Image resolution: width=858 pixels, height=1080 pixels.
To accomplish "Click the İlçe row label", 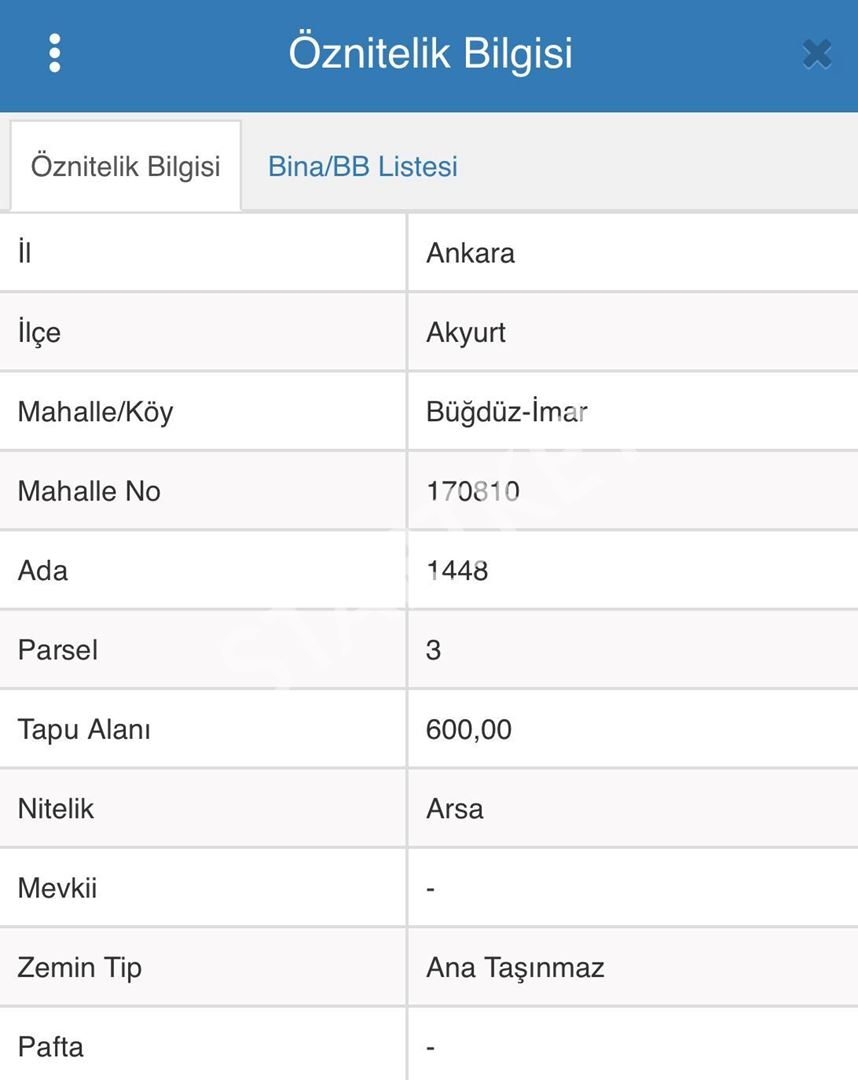I will [x=39, y=332].
